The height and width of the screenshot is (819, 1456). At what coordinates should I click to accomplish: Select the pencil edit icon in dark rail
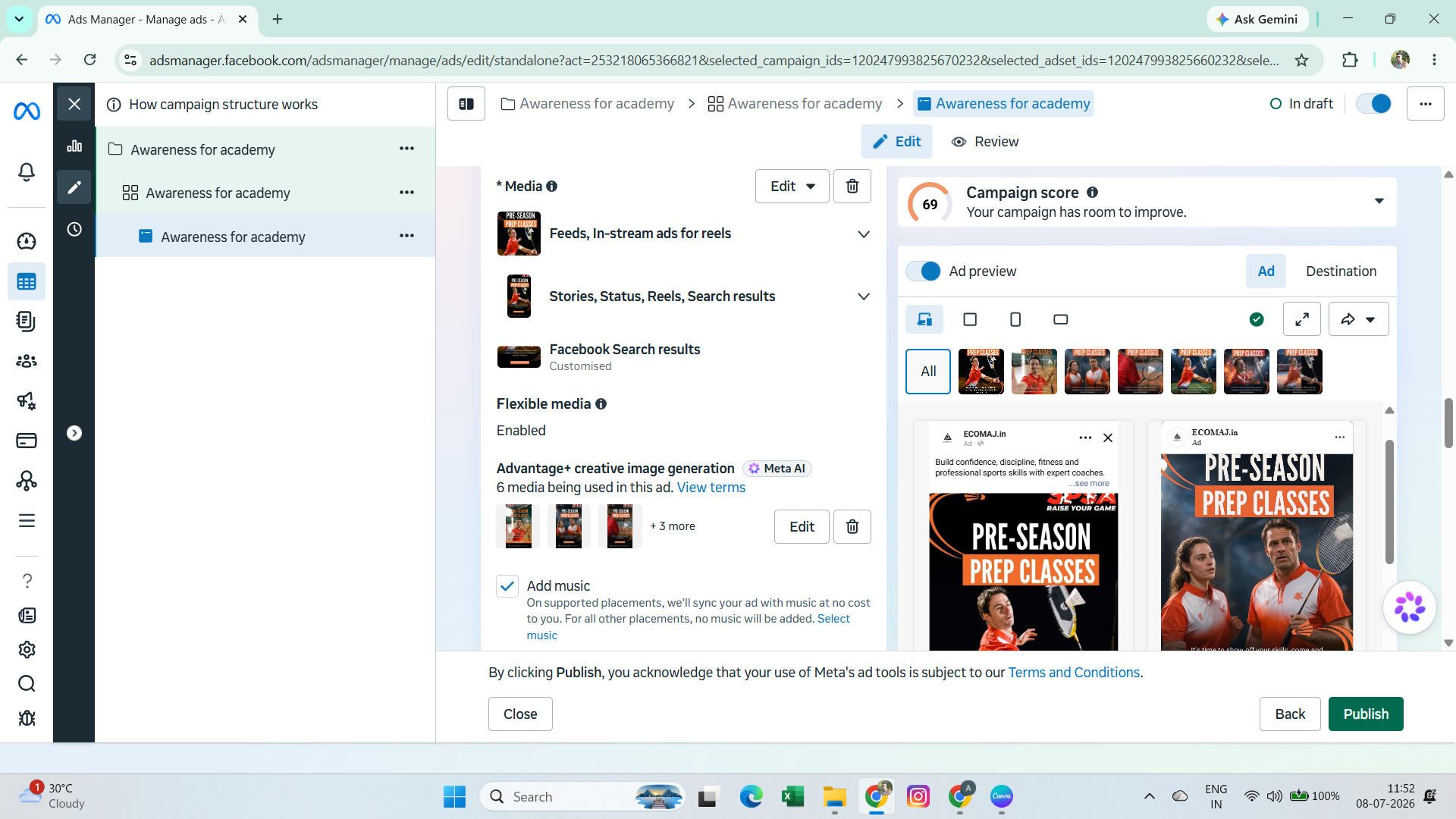point(74,187)
